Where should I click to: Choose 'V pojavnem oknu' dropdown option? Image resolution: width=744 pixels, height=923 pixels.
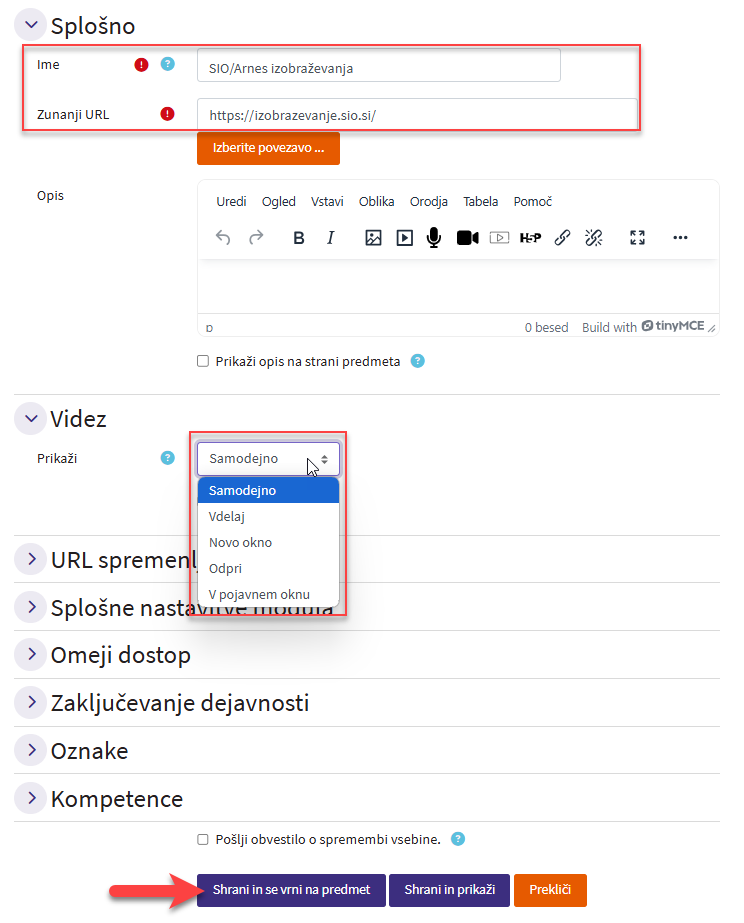pyautogui.click(x=259, y=594)
